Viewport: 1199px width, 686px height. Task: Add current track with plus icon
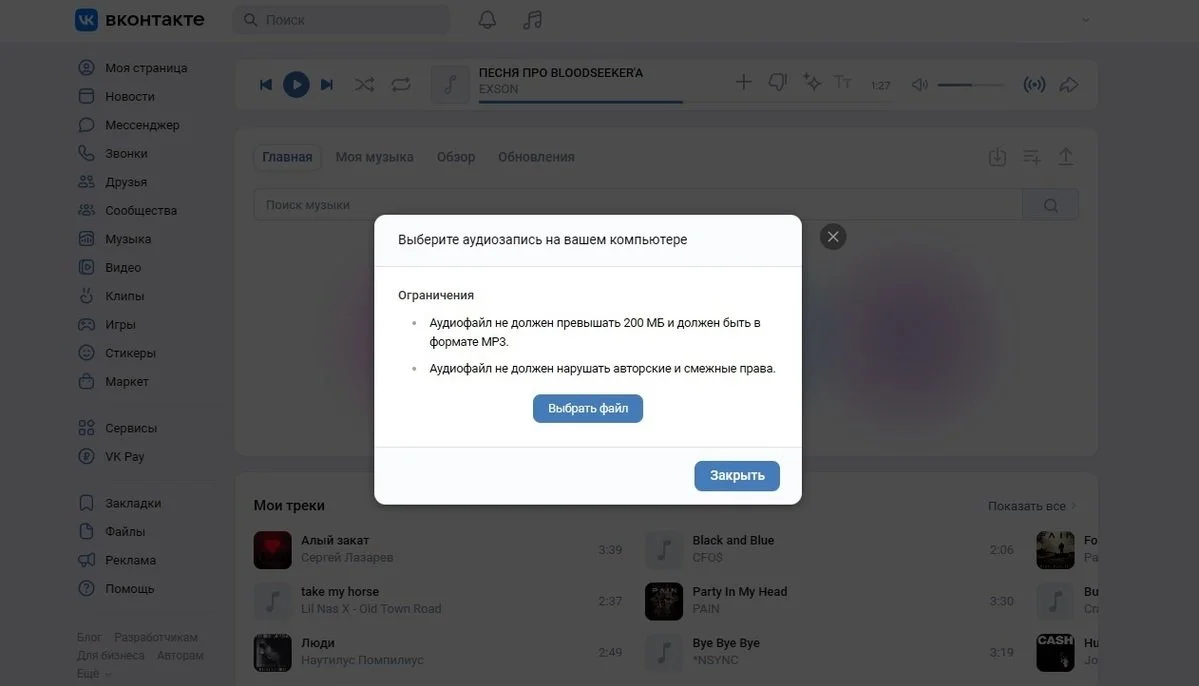pos(743,82)
